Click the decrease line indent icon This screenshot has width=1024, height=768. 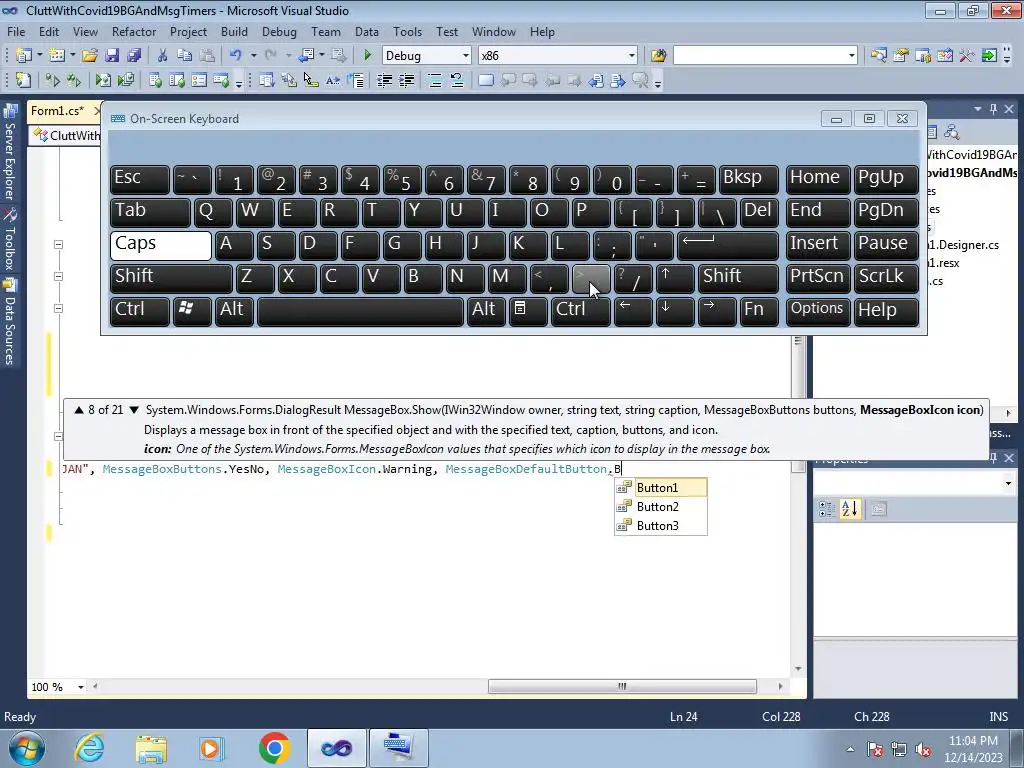tap(385, 80)
